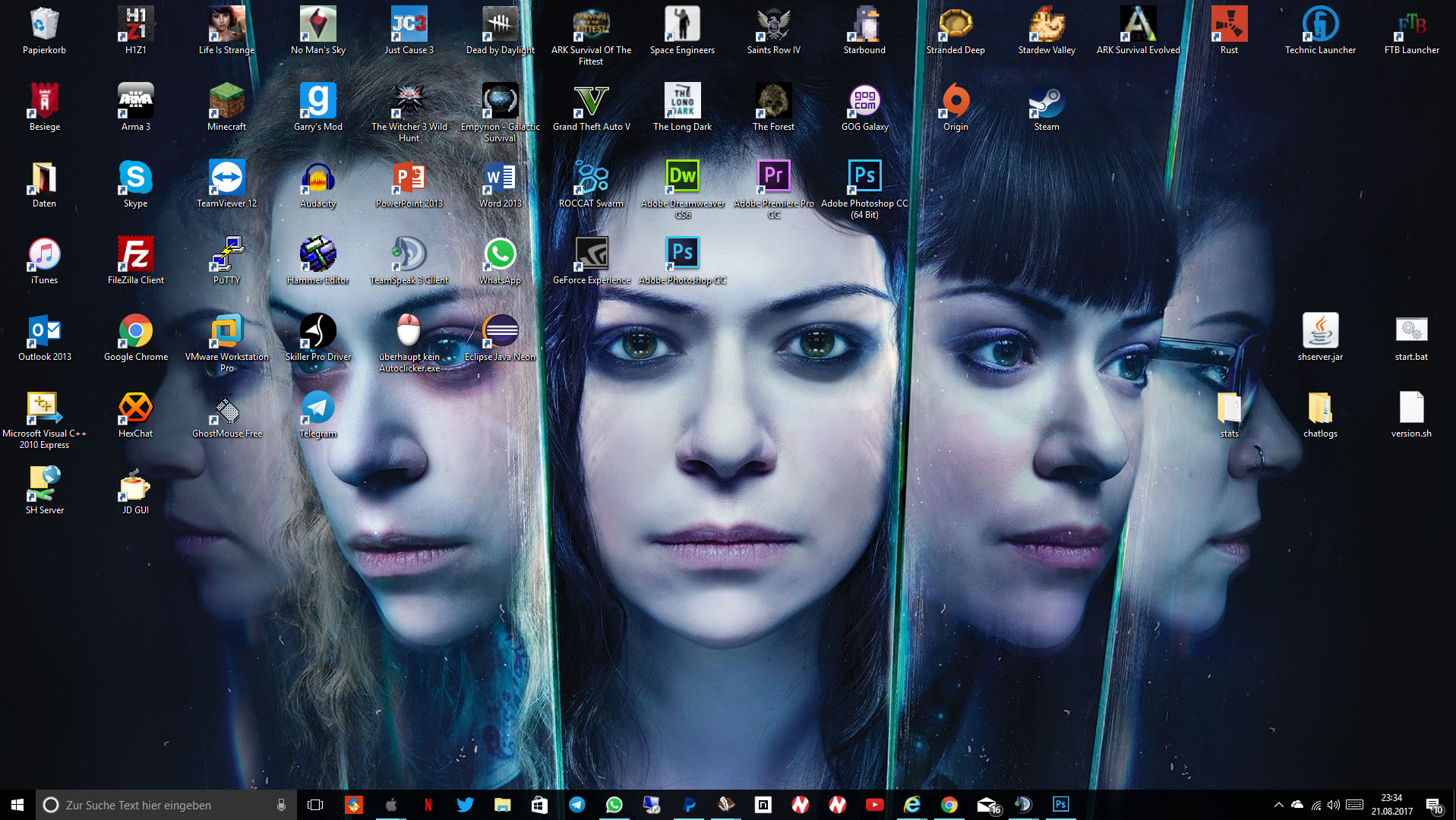Select the iTunes desktop icon

tap(44, 261)
